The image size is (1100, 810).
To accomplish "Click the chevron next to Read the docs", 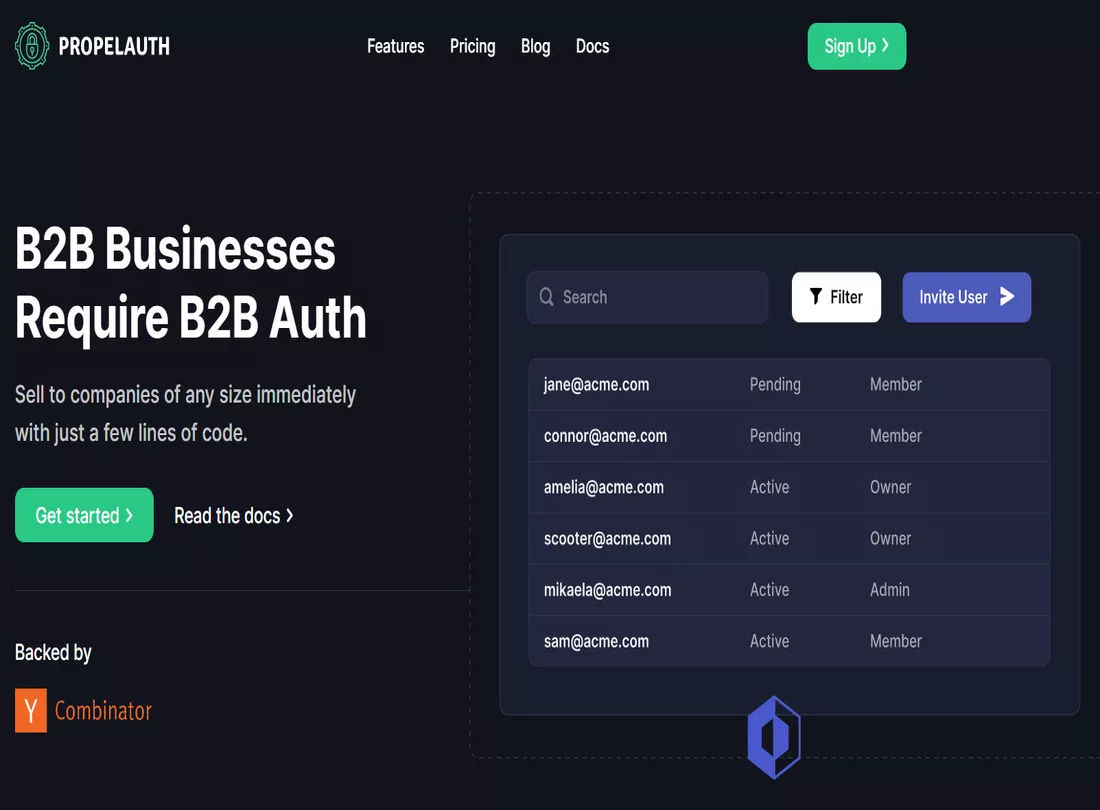I will coord(289,515).
